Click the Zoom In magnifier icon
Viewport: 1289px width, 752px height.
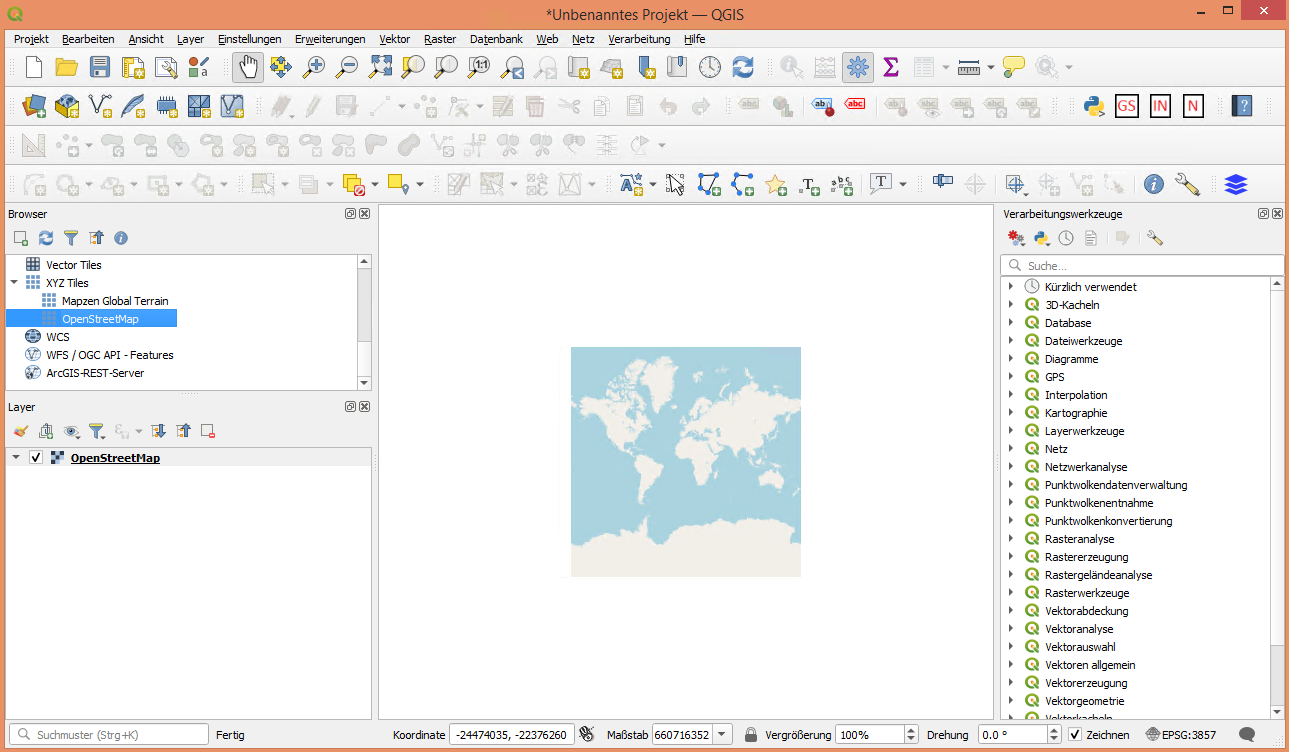point(314,67)
